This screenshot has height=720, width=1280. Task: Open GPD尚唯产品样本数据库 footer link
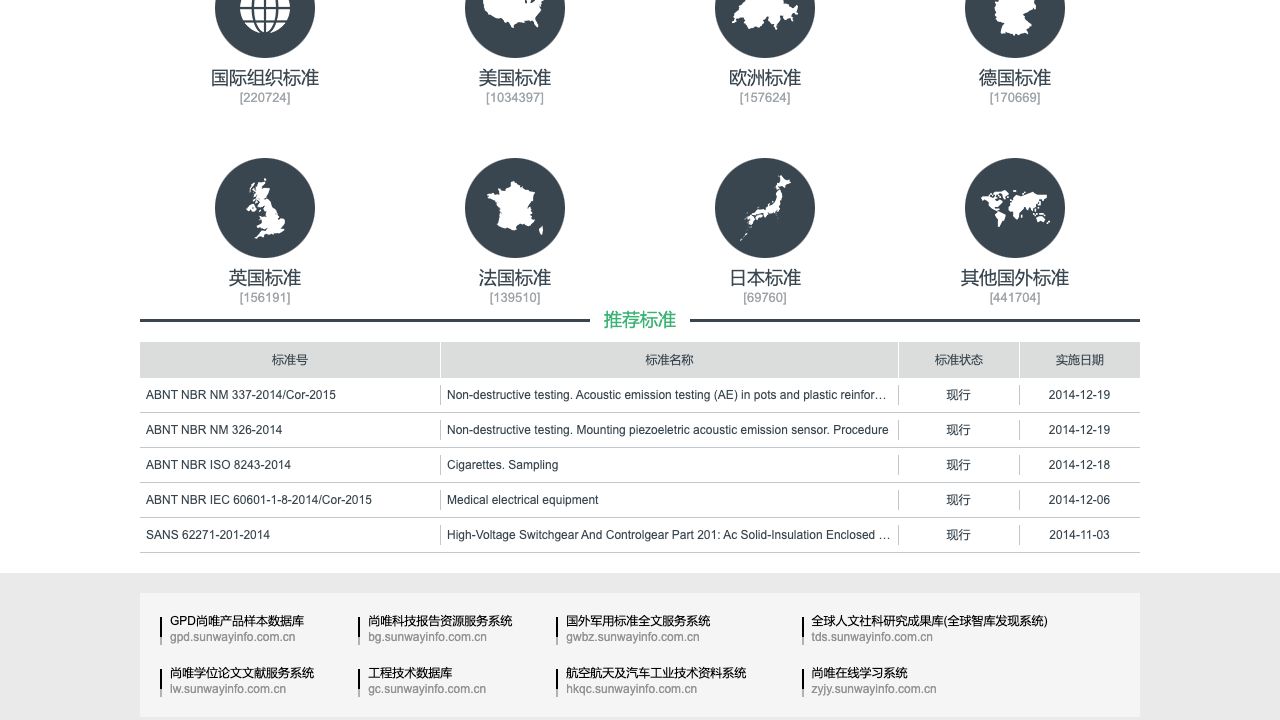(x=237, y=621)
